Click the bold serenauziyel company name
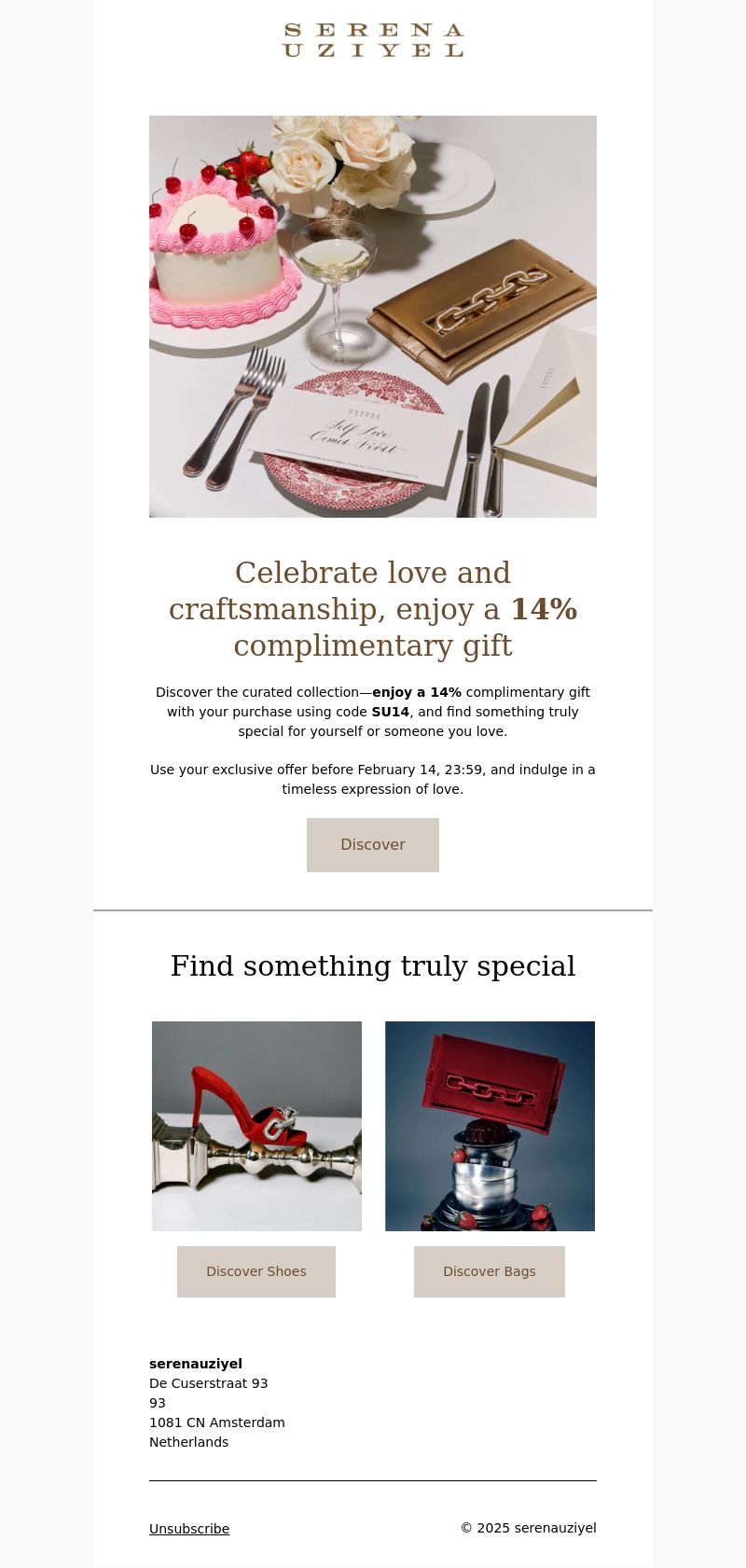 click(196, 1364)
